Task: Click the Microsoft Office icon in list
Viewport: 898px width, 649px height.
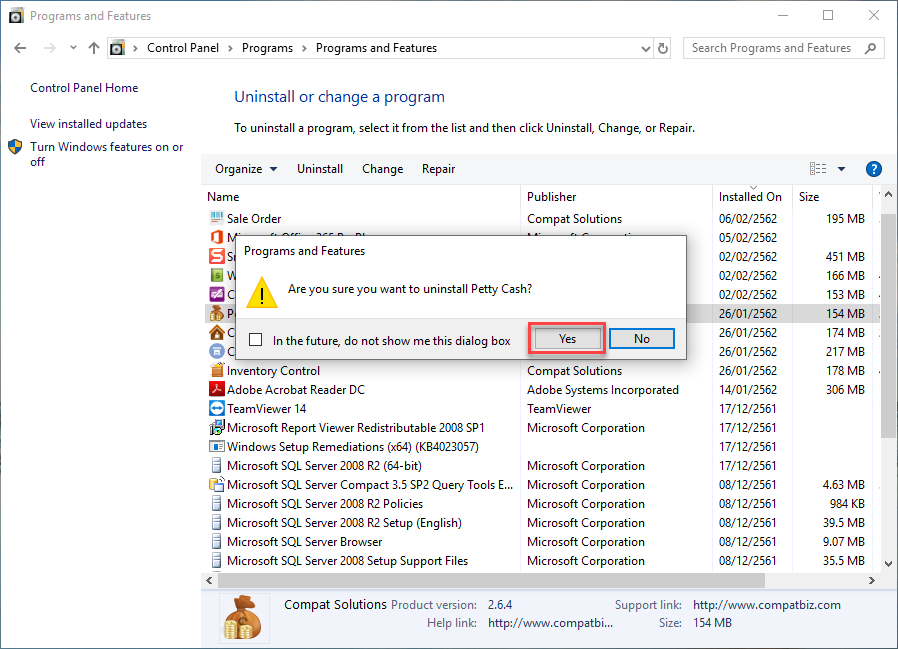Action: point(216,236)
